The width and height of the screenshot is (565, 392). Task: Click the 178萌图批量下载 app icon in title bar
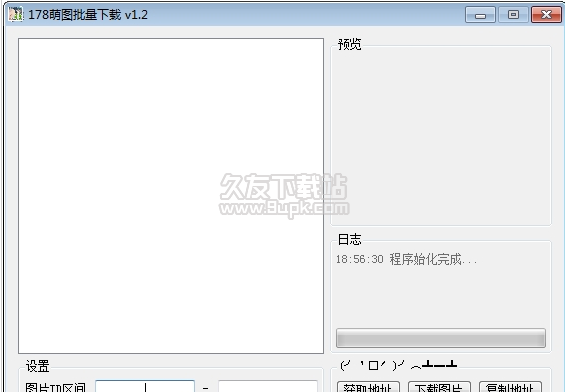click(x=16, y=14)
